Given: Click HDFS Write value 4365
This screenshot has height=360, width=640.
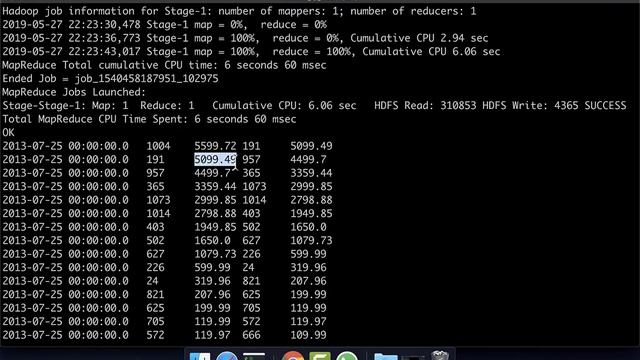Looking at the screenshot, I should 566,106.
